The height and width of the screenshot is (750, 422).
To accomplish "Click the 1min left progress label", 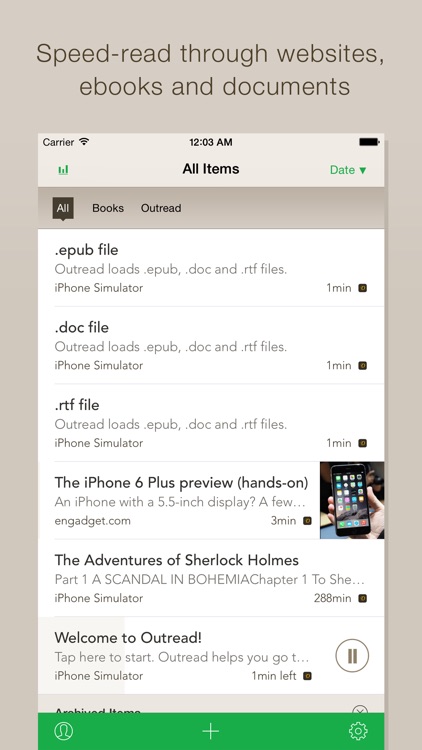I will click(274, 676).
